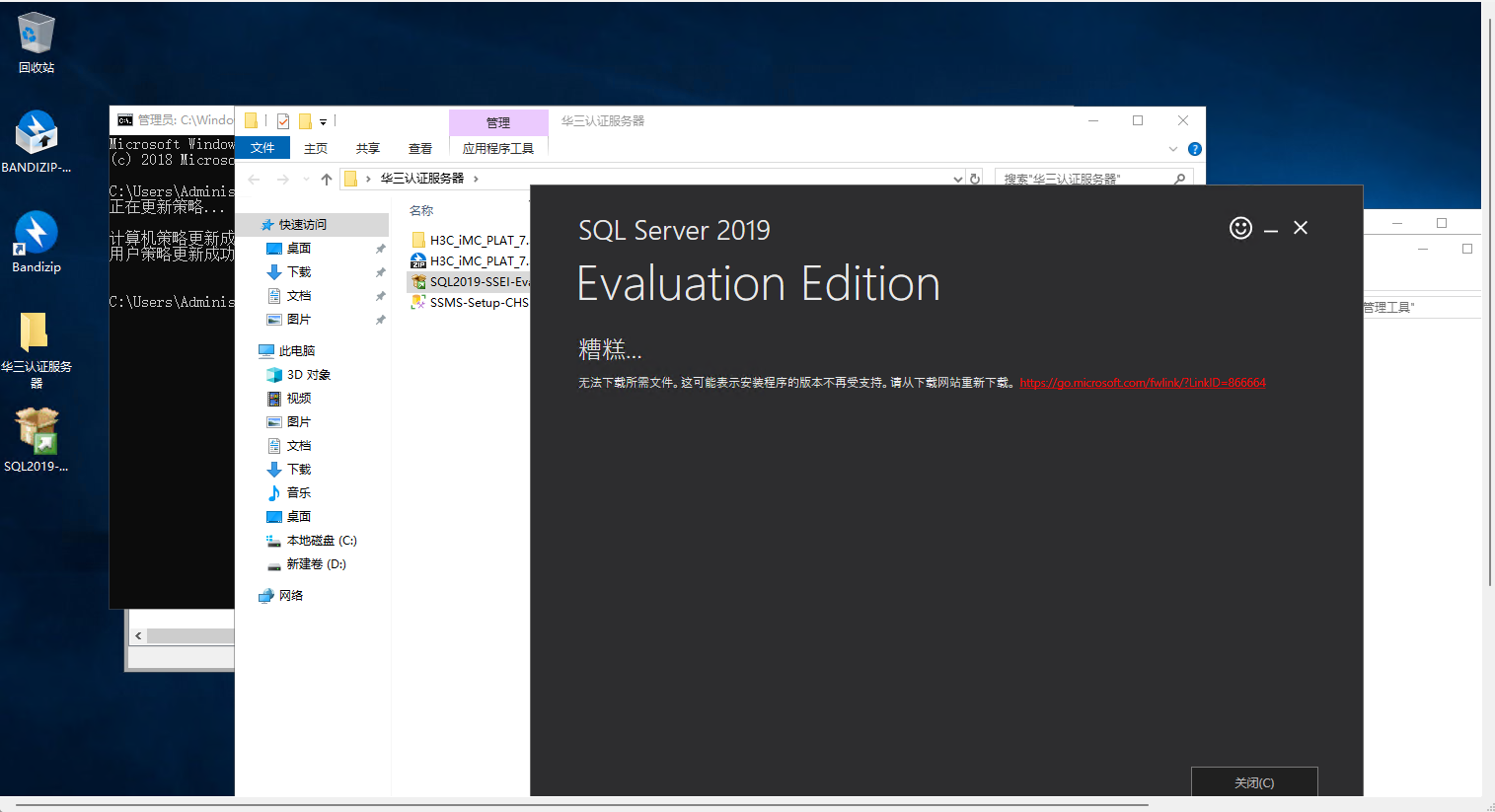This screenshot has height=812, width=1495.
Task: Select 本地磁盘 (C:) in navigation pane
Action: pyautogui.click(x=321, y=541)
